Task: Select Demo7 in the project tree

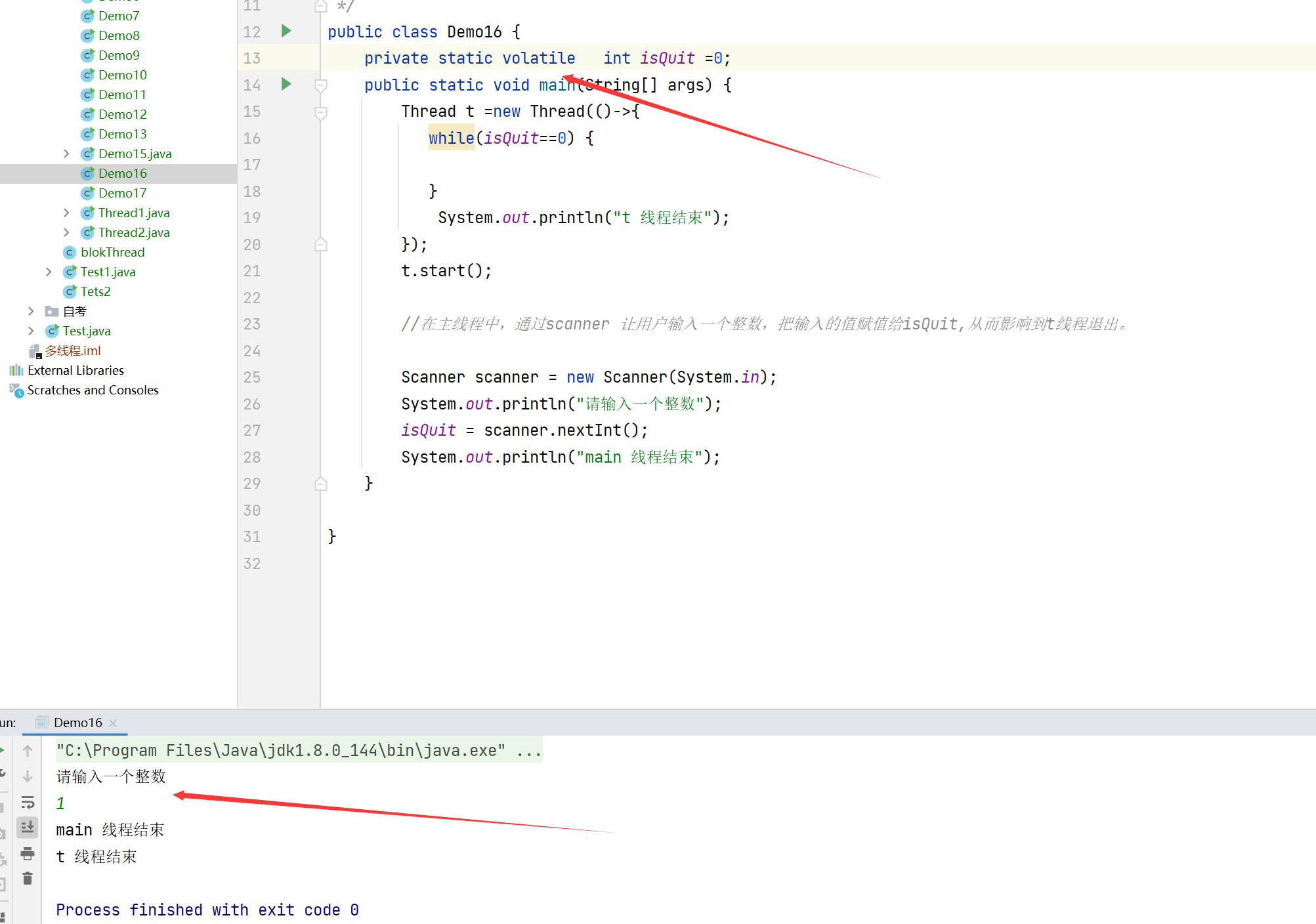Action: [x=119, y=16]
